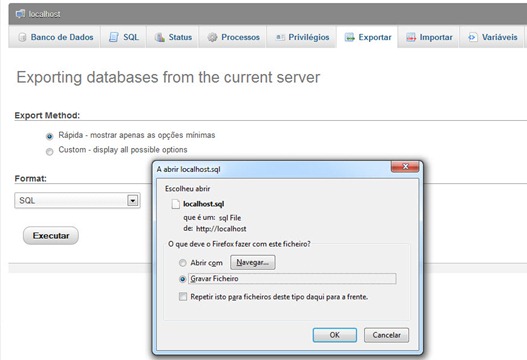Go to the Processos tab

tap(233, 37)
